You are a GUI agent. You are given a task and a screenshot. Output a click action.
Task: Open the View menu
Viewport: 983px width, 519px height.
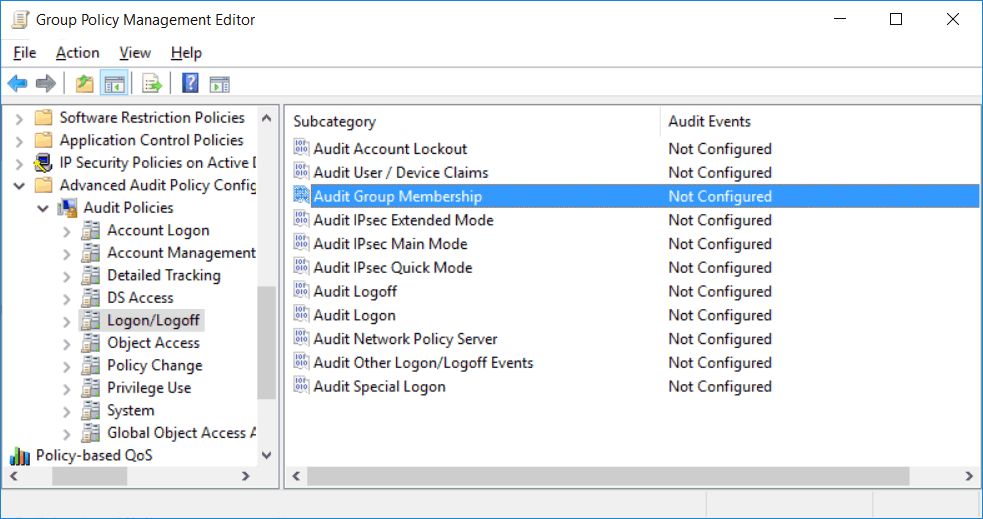[x=135, y=53]
